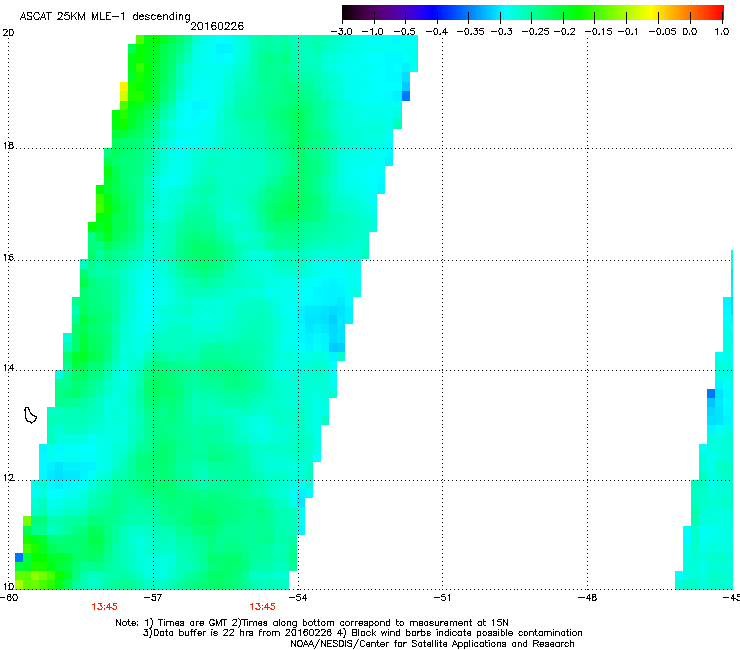Image resolution: width=740 pixels, height=650 pixels.
Task: Click longitude label '-60' on the bottom axis
Action: [x=9, y=598]
